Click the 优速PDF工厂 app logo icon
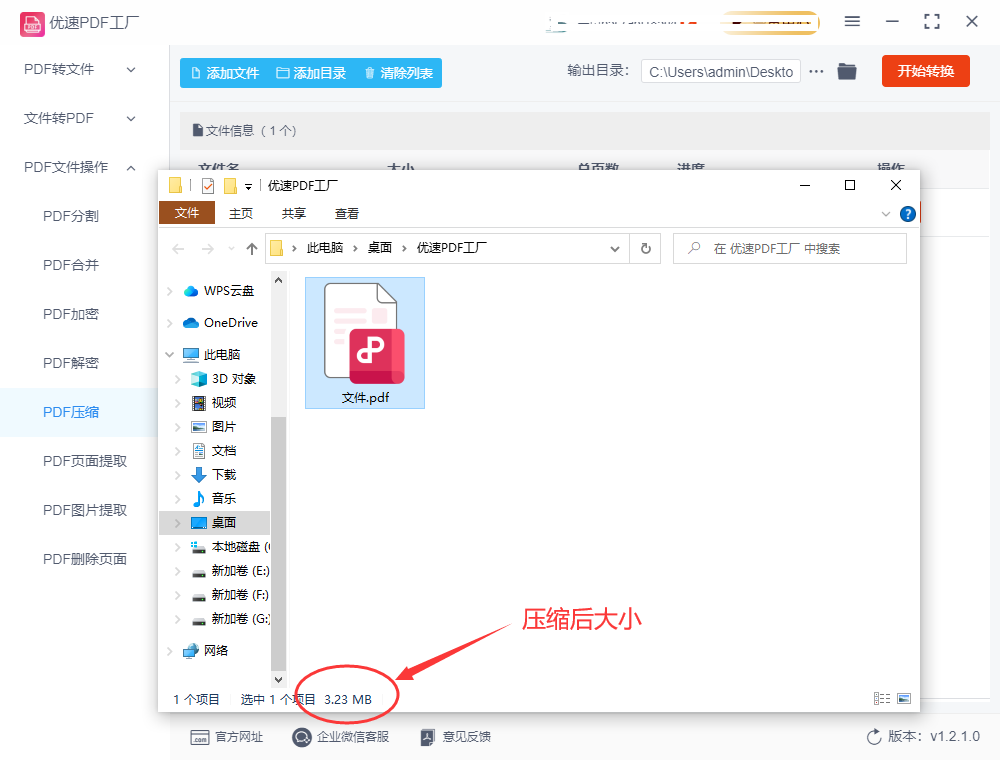Screen dimensions: 1000x760 pyautogui.click(x=33, y=24)
